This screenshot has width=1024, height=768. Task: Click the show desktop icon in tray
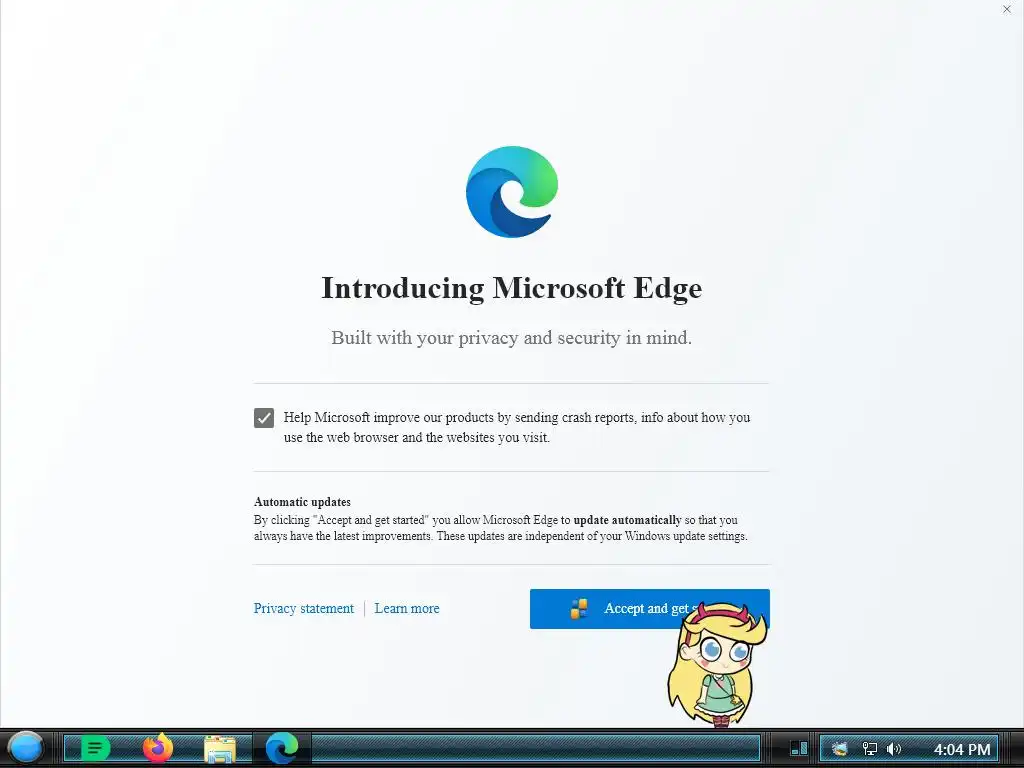coord(799,748)
